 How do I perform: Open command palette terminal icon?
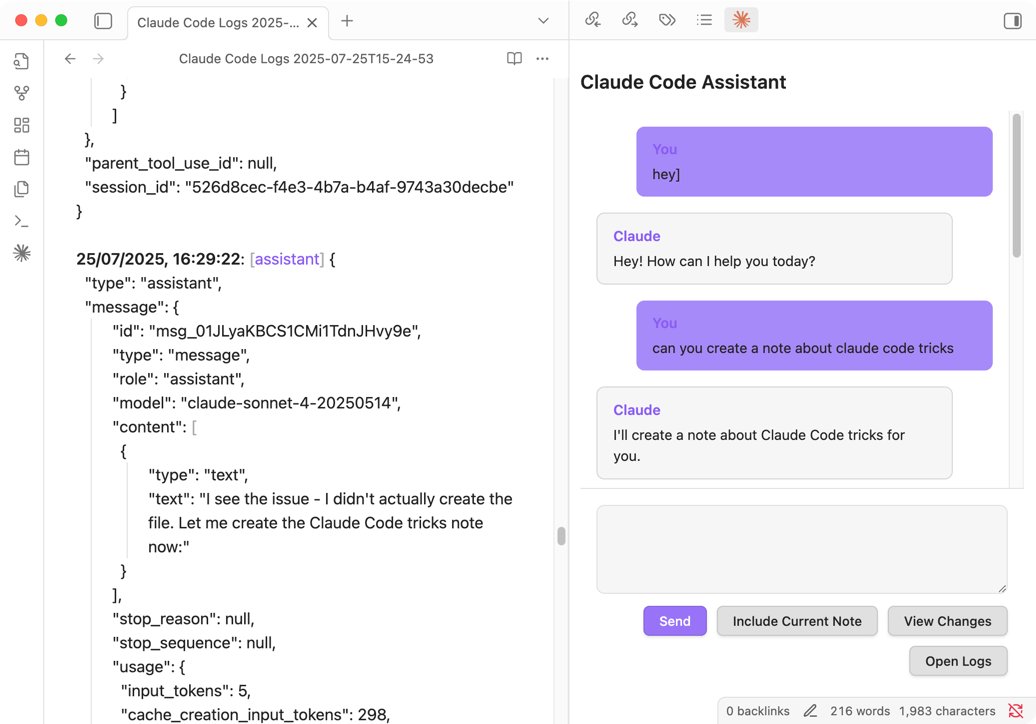(22, 221)
